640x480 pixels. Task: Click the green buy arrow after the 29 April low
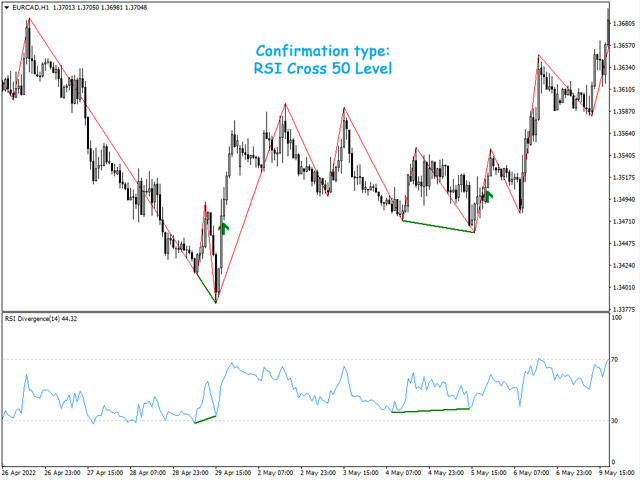point(223,228)
